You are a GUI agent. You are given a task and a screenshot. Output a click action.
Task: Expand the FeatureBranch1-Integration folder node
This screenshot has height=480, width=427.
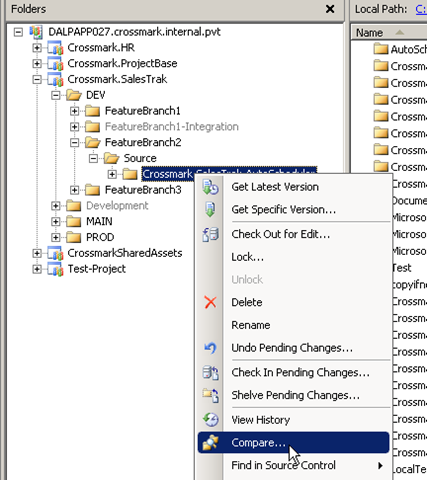click(74, 127)
